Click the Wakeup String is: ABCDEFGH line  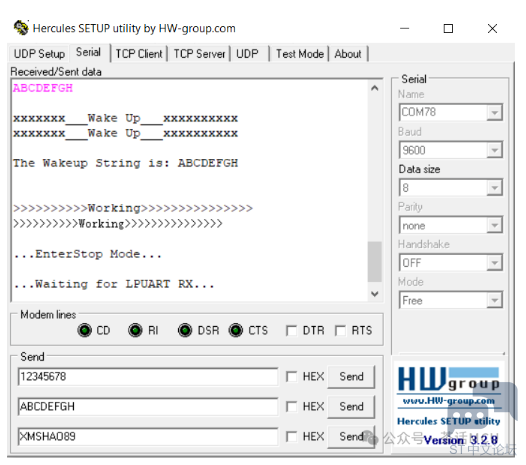tap(125, 163)
